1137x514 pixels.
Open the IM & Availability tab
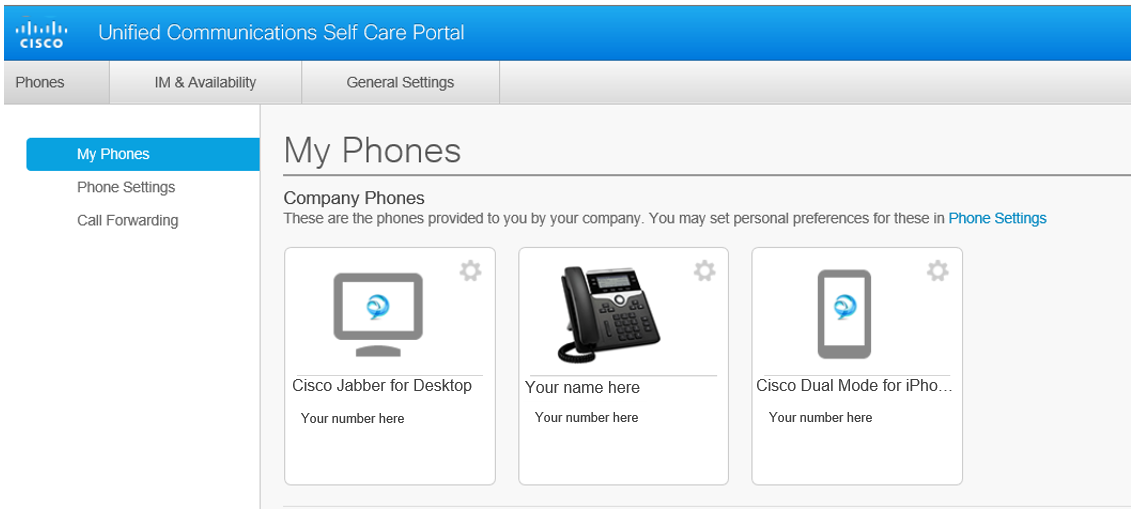click(x=205, y=83)
